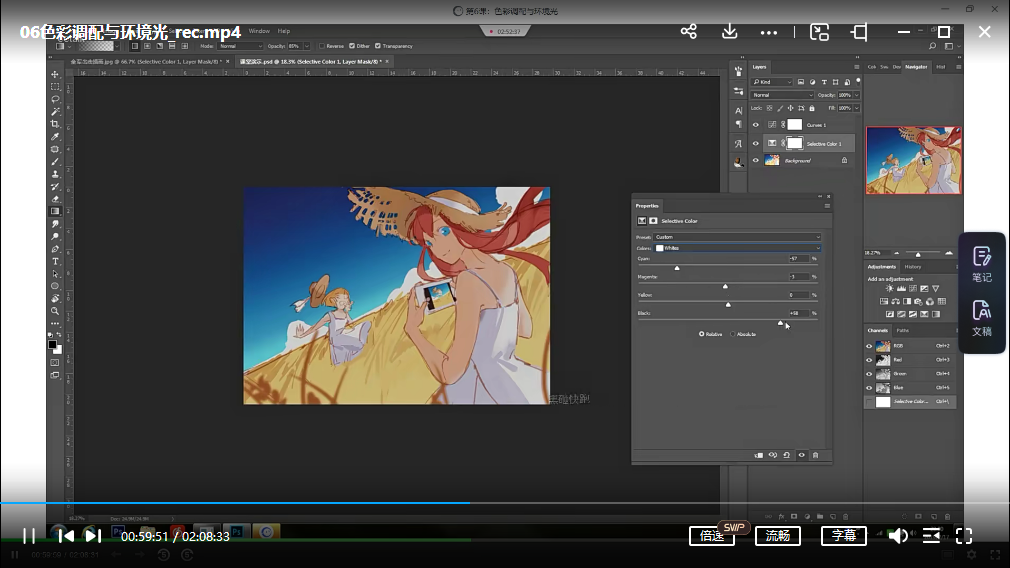This screenshot has height=568, width=1010.
Task: Uncheck the Transparency checkbox
Action: click(377, 46)
